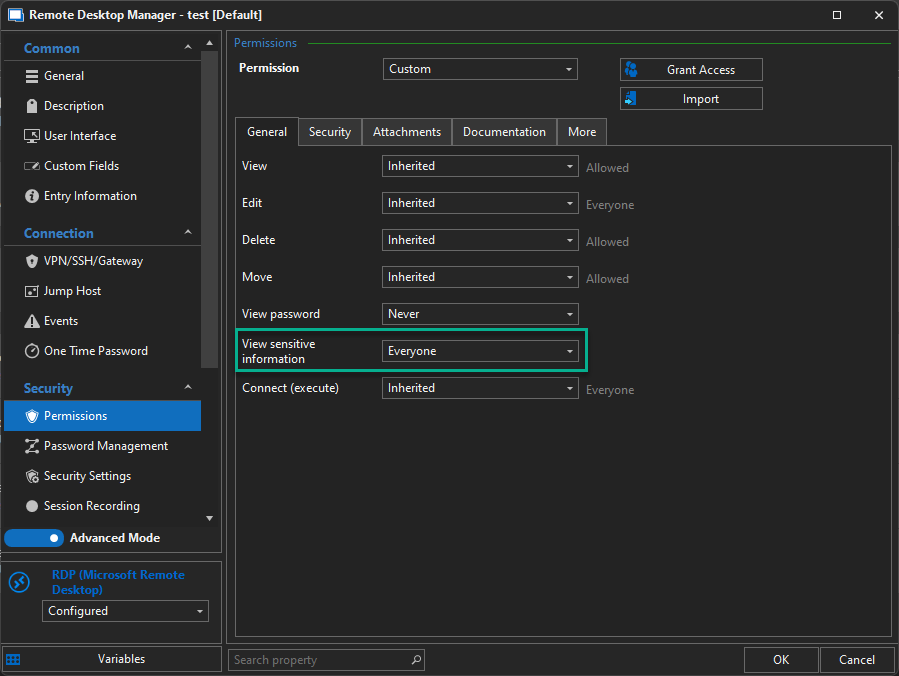
Task: Open VPN/SSH/Gateway shield icon entry
Action: tap(32, 261)
